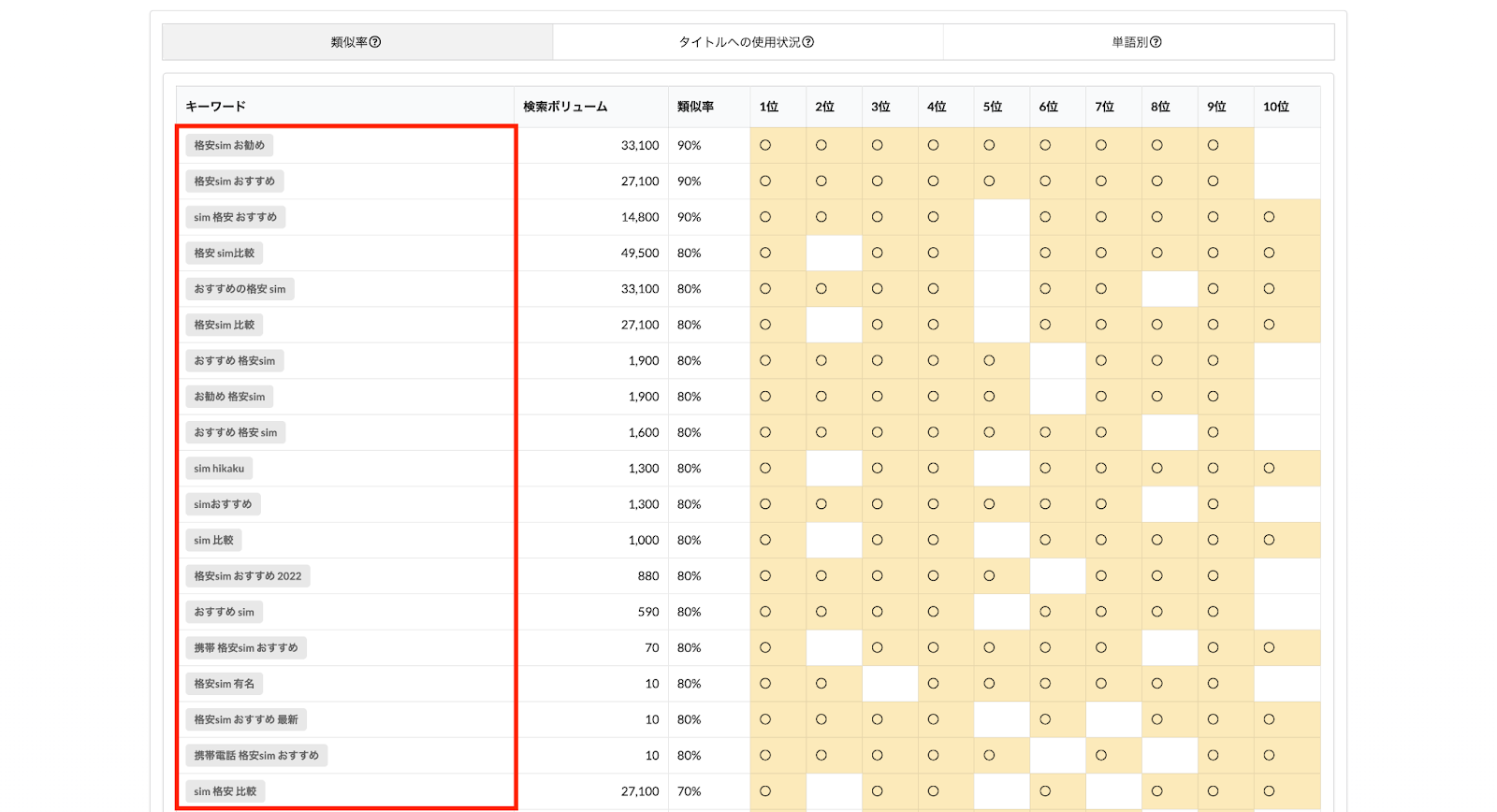Viewport: 1497px width, 812px height.
Task: Select keyword tag 格安sim 比較
Action: [x=225, y=325]
